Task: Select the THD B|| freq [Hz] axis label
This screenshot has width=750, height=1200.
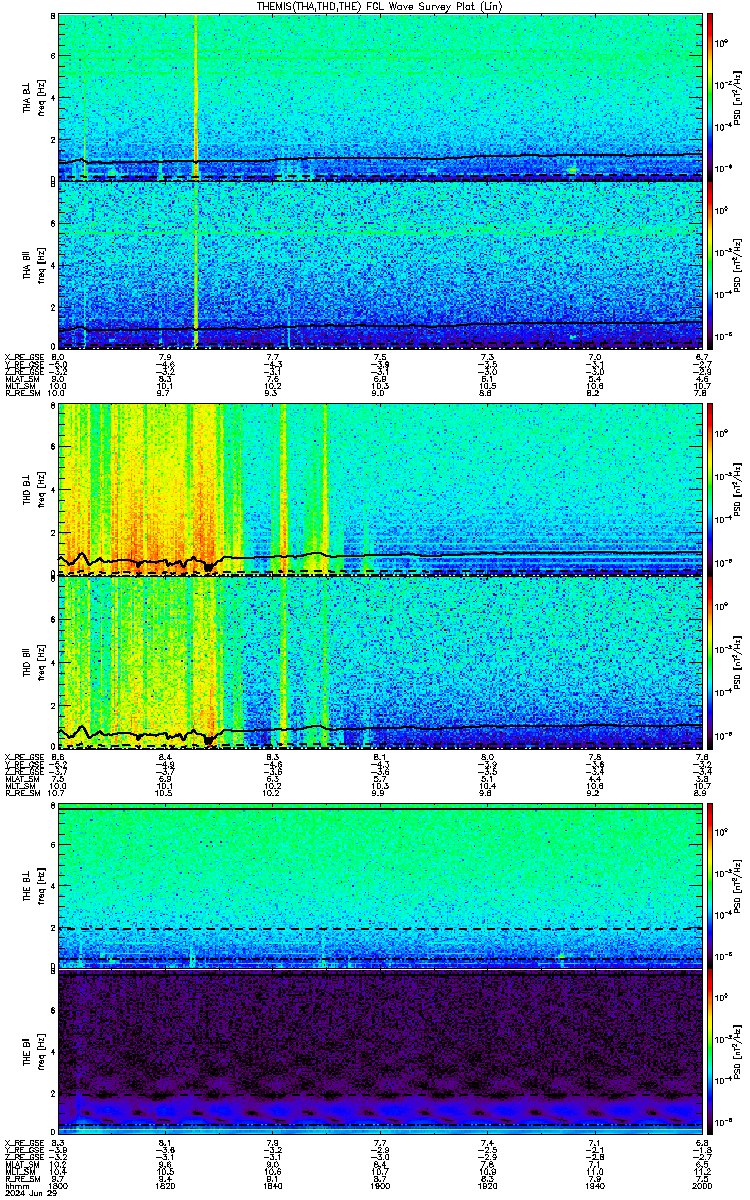Action: [32, 664]
